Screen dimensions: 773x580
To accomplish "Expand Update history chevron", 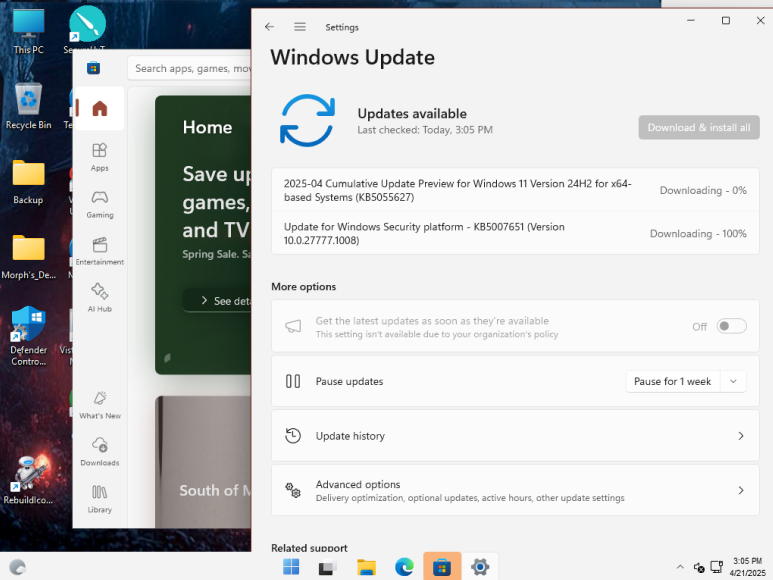I will point(740,436).
